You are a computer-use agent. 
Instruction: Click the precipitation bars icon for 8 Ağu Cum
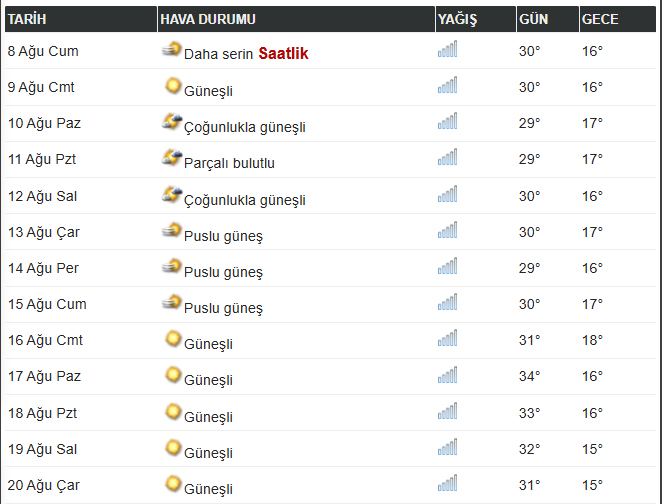coord(448,49)
